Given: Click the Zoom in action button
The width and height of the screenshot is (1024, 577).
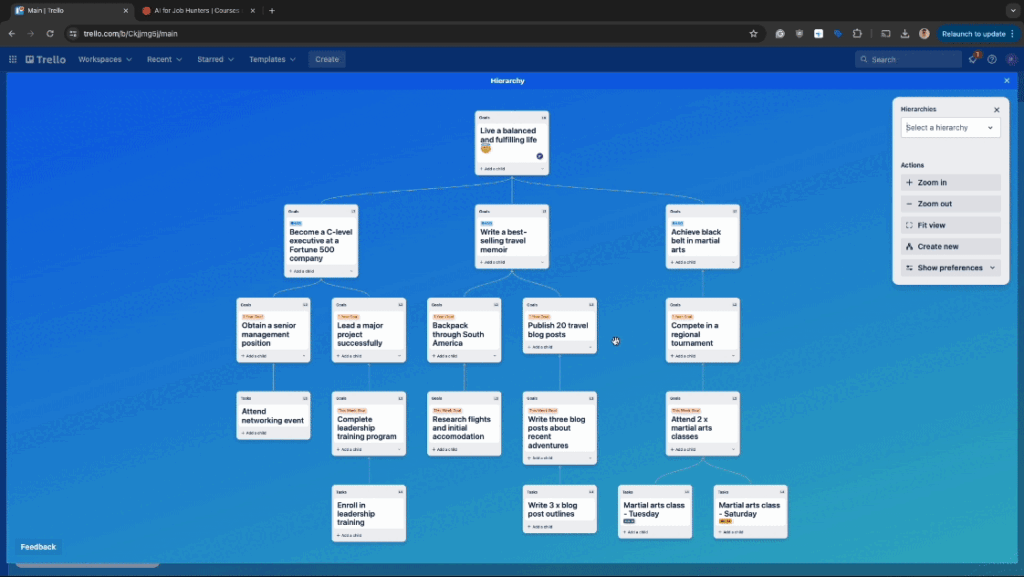Looking at the screenshot, I should pyautogui.click(x=950, y=183).
